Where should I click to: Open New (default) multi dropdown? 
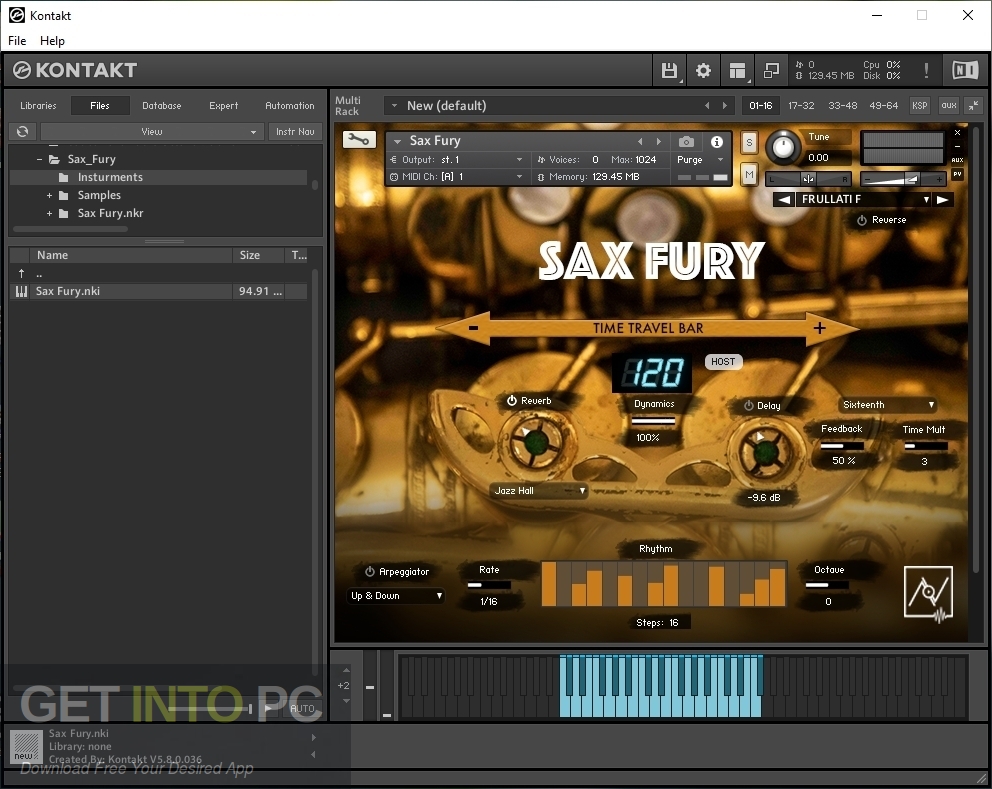[x=541, y=106]
